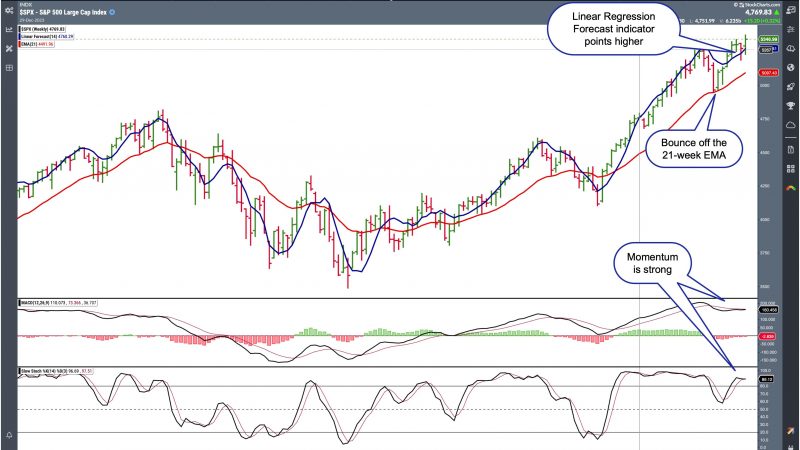Click the colored gauge meter icon in right sidebar
Image resolution: width=800 pixels, height=450 pixels.
coord(791,188)
